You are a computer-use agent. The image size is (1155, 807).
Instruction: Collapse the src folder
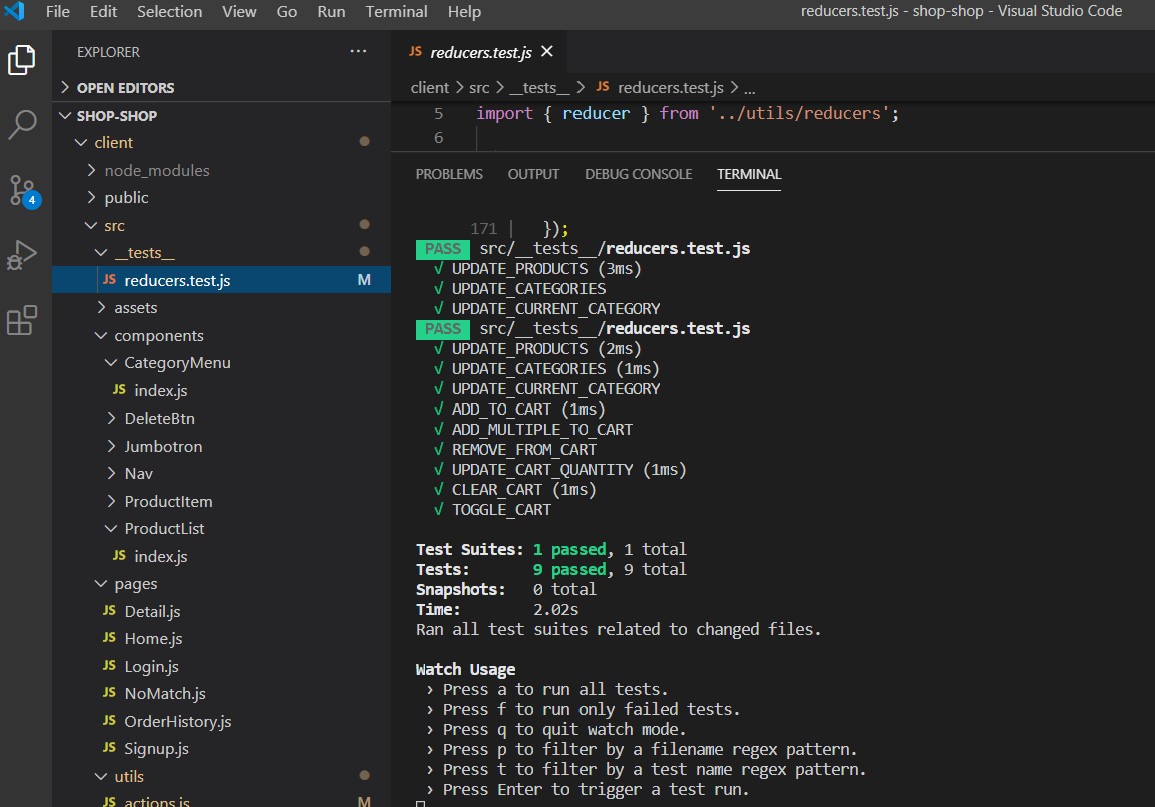click(x=91, y=225)
